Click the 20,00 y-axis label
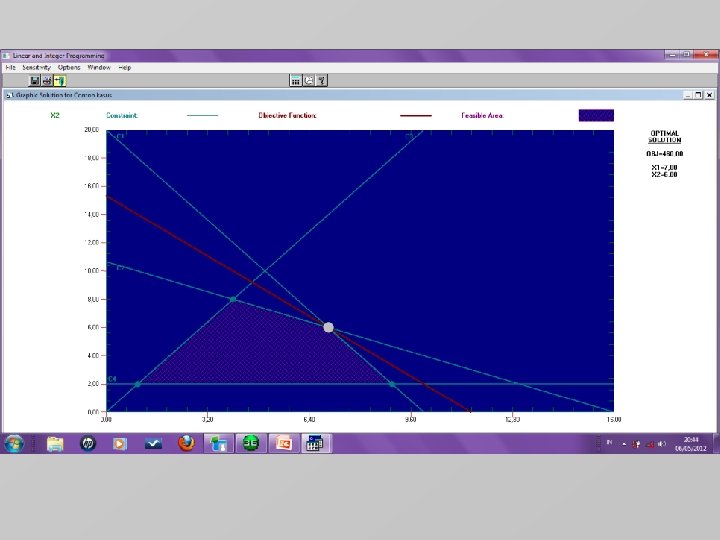This screenshot has height=540, width=720. tap(91, 129)
